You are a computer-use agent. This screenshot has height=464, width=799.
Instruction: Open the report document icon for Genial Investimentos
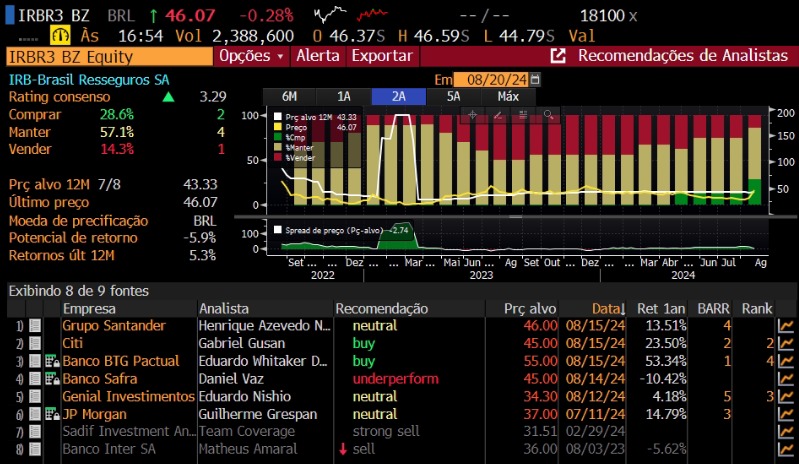click(x=35, y=396)
